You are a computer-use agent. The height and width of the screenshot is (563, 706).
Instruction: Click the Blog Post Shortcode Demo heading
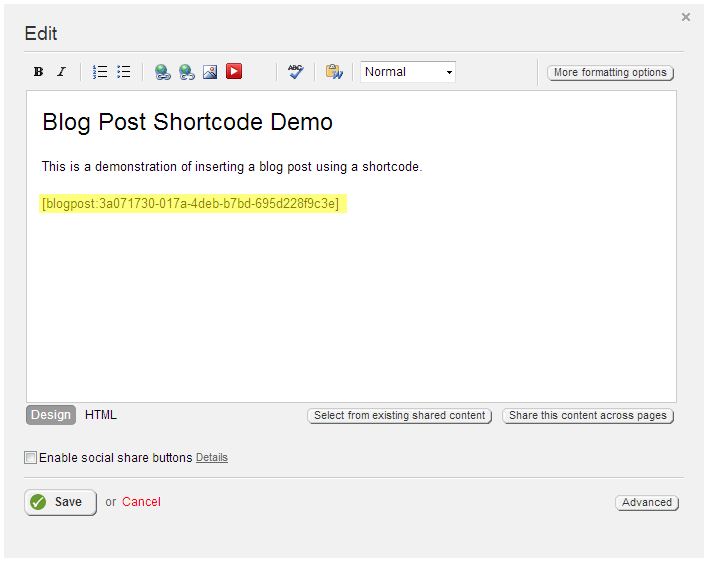[x=187, y=122]
